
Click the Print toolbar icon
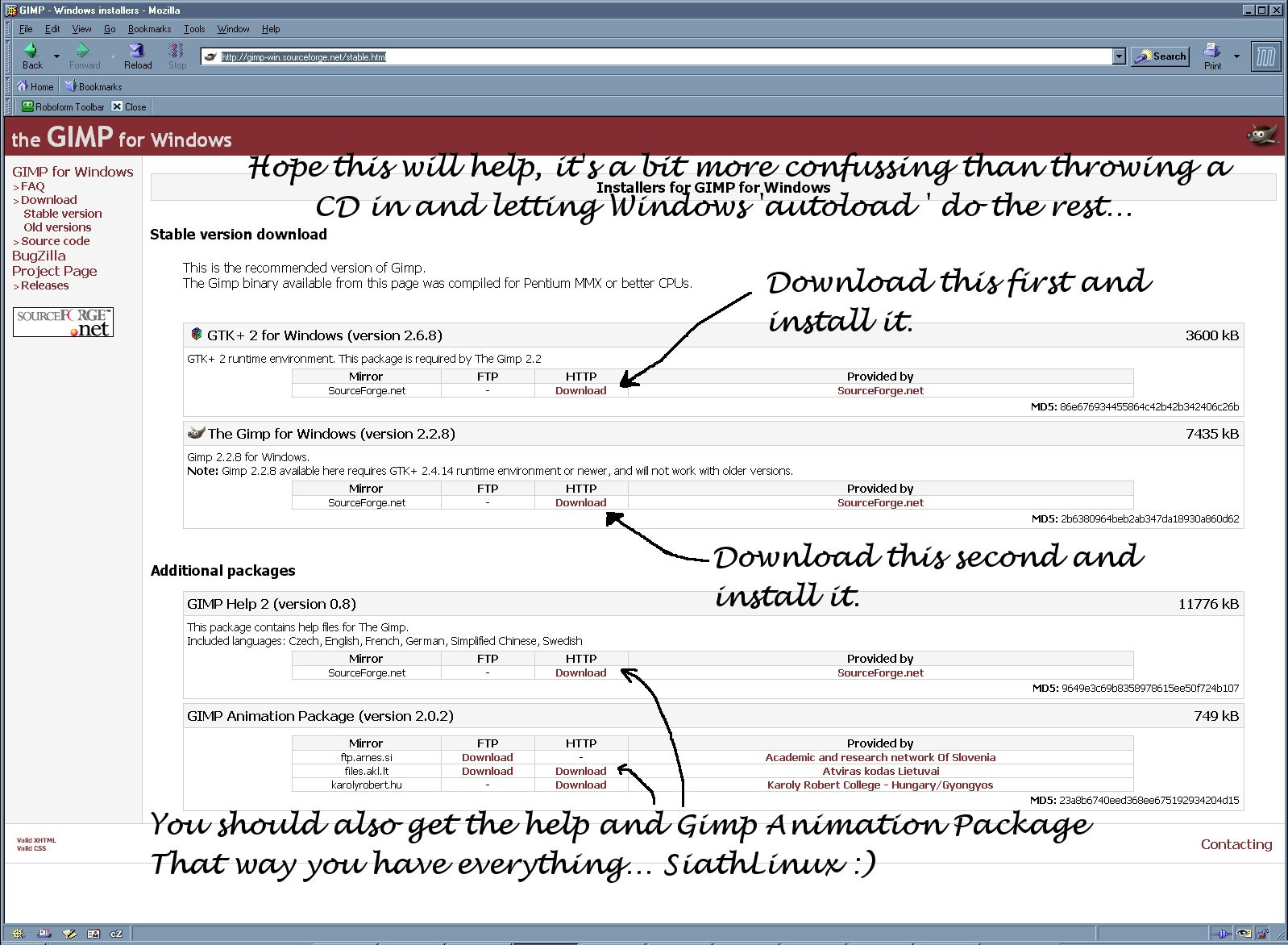click(x=1212, y=56)
